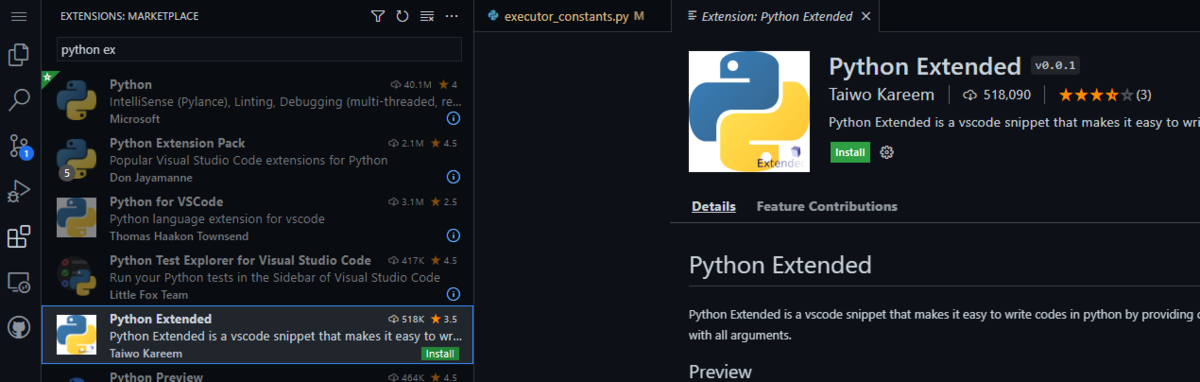Click the Python Extended title in details
The height and width of the screenshot is (382, 1200).
(925, 66)
